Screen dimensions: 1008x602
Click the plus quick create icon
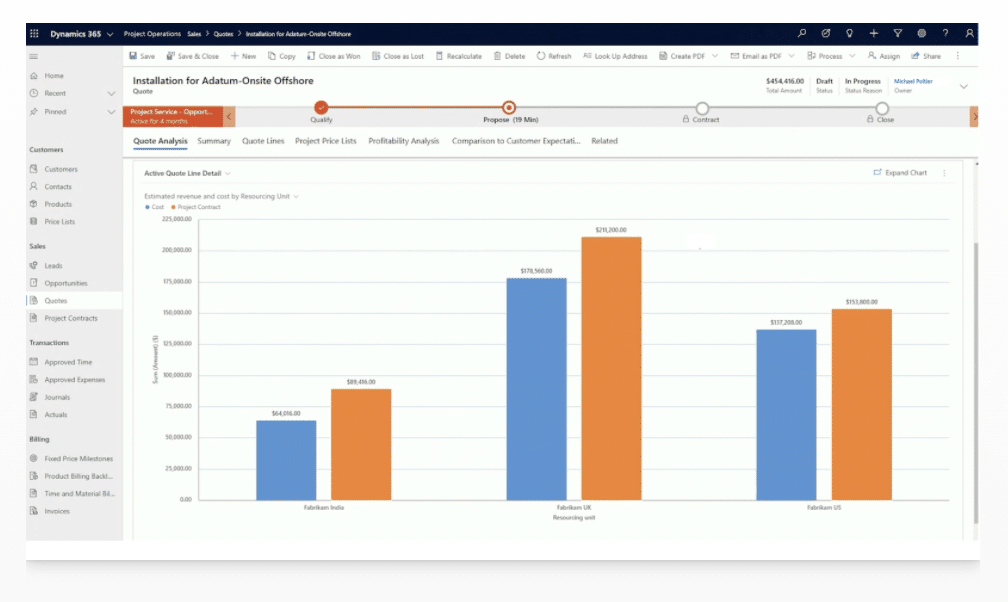click(873, 33)
